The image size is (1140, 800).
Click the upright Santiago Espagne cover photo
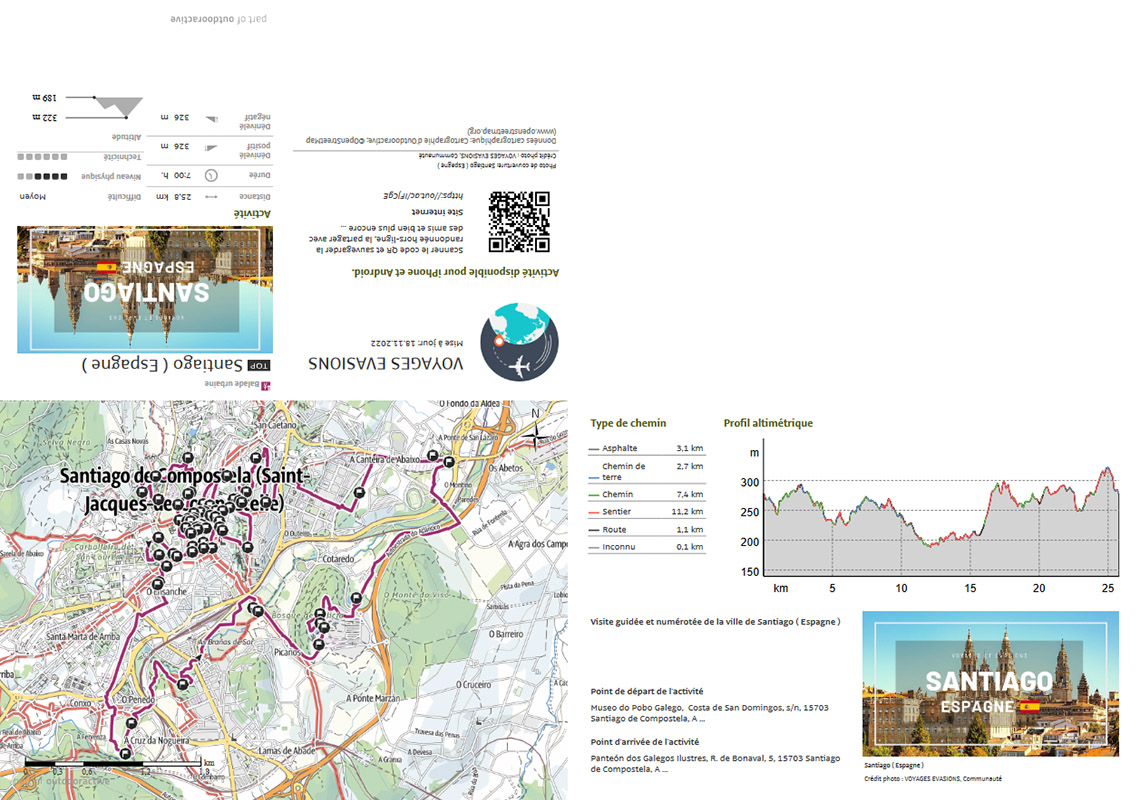pos(990,684)
